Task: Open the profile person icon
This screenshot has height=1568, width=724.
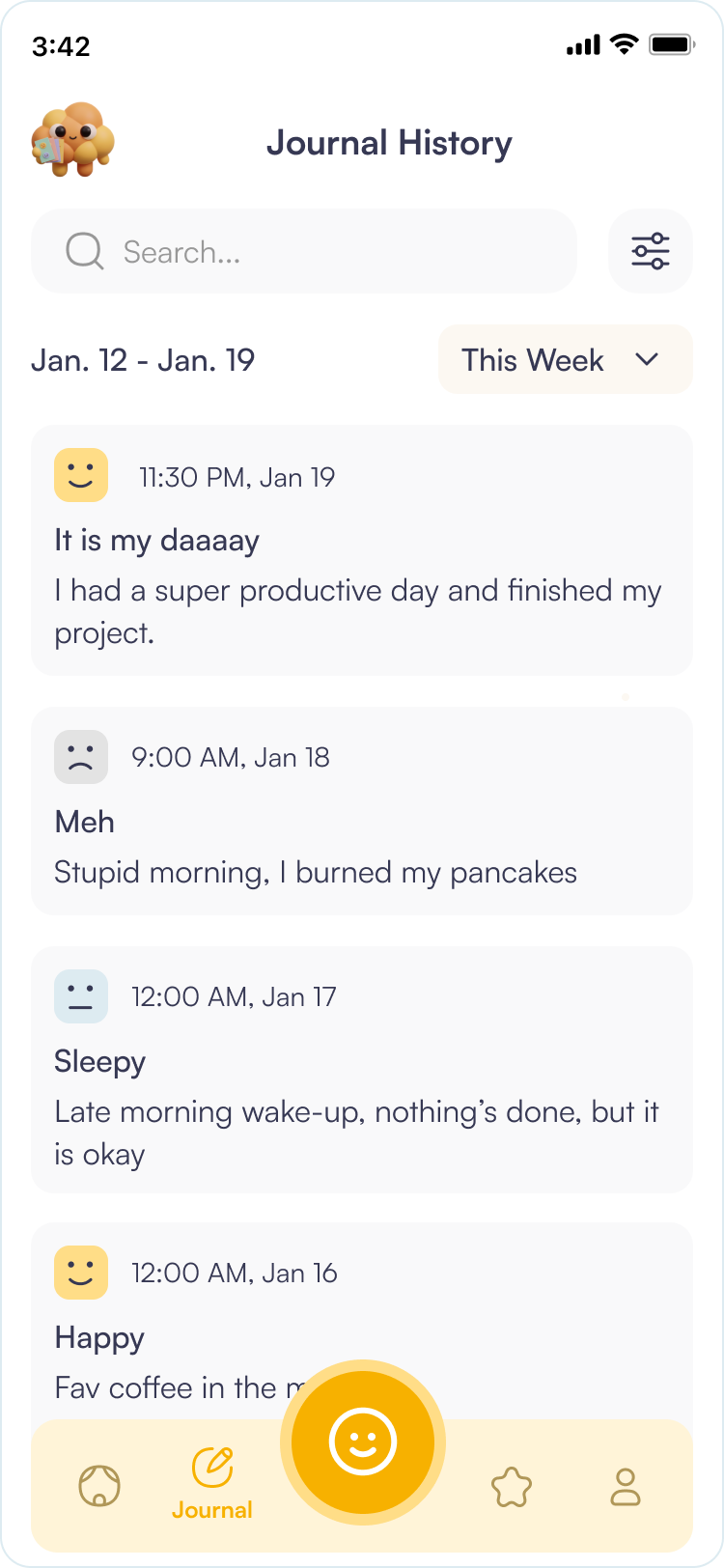Action: pyautogui.click(x=625, y=1486)
